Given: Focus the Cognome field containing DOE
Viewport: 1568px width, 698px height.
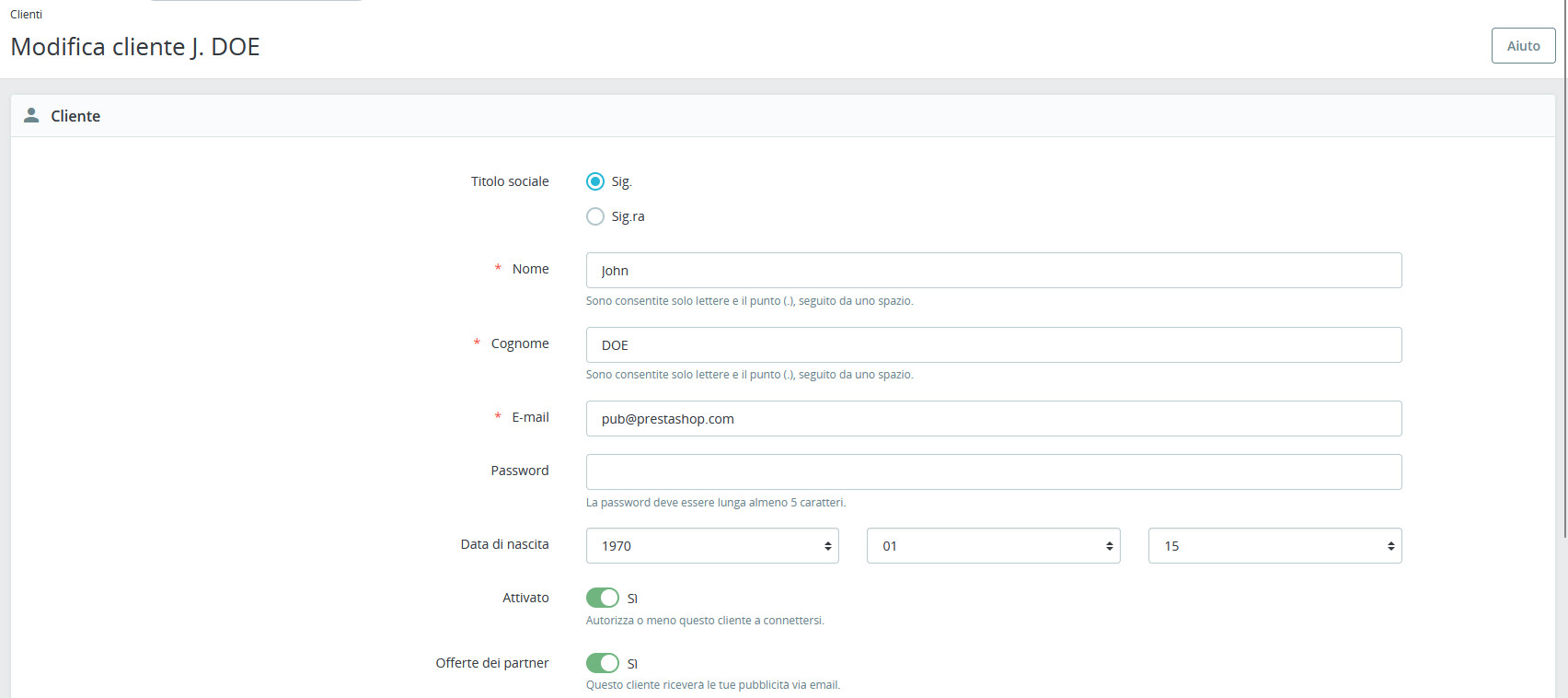Looking at the screenshot, I should coord(994,344).
